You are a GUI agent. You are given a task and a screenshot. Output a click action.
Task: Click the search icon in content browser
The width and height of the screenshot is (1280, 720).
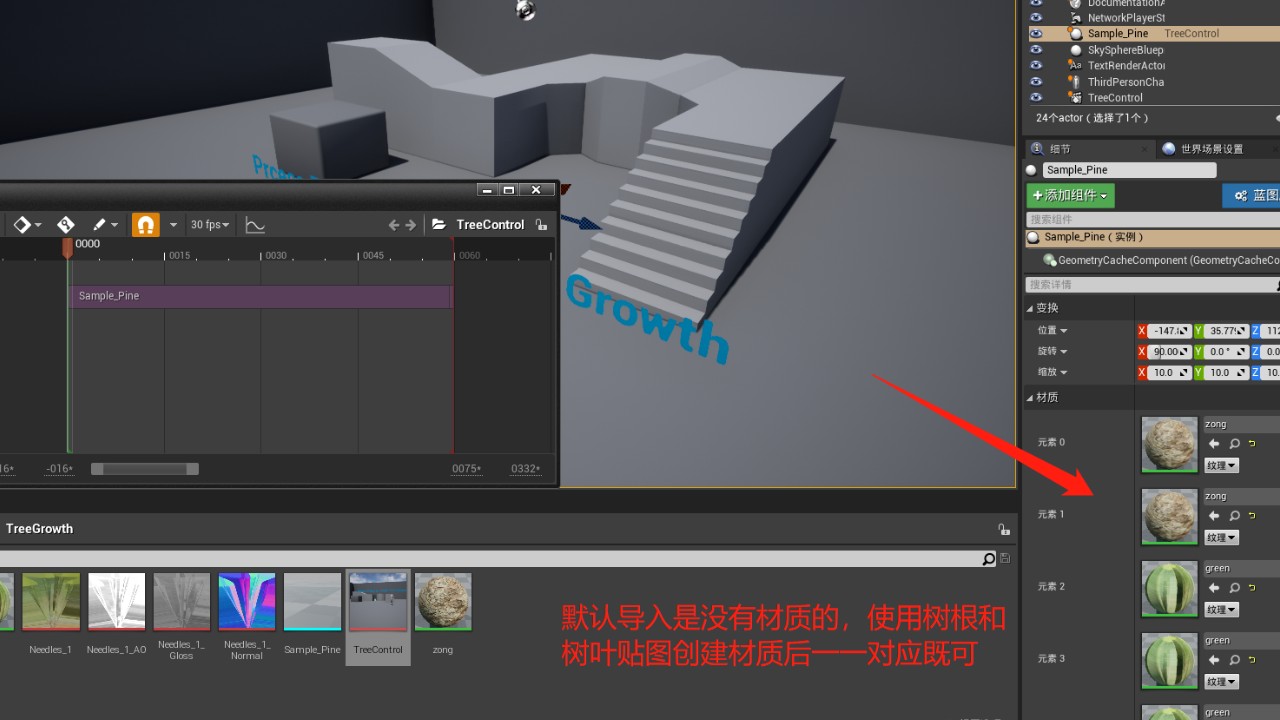click(x=989, y=559)
